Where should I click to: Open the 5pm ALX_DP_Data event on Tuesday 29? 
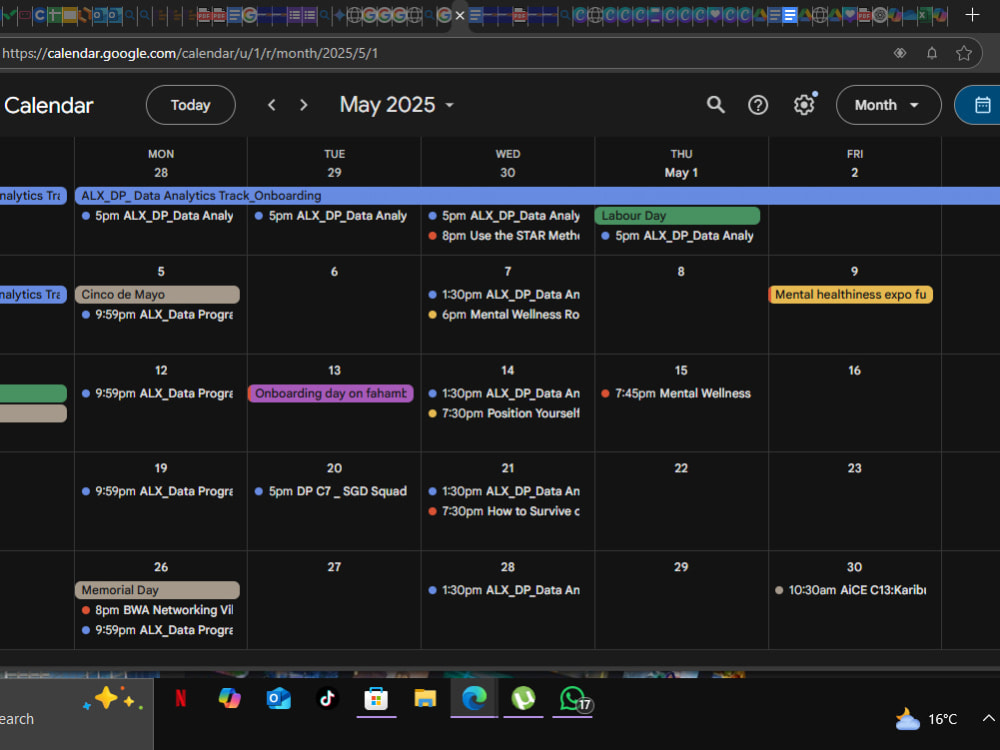tap(330, 216)
